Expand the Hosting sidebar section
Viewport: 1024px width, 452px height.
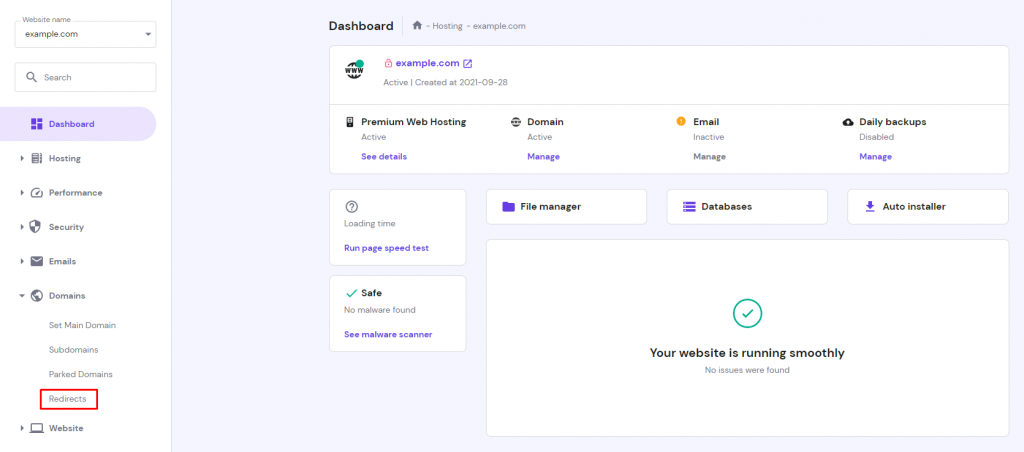(x=64, y=158)
